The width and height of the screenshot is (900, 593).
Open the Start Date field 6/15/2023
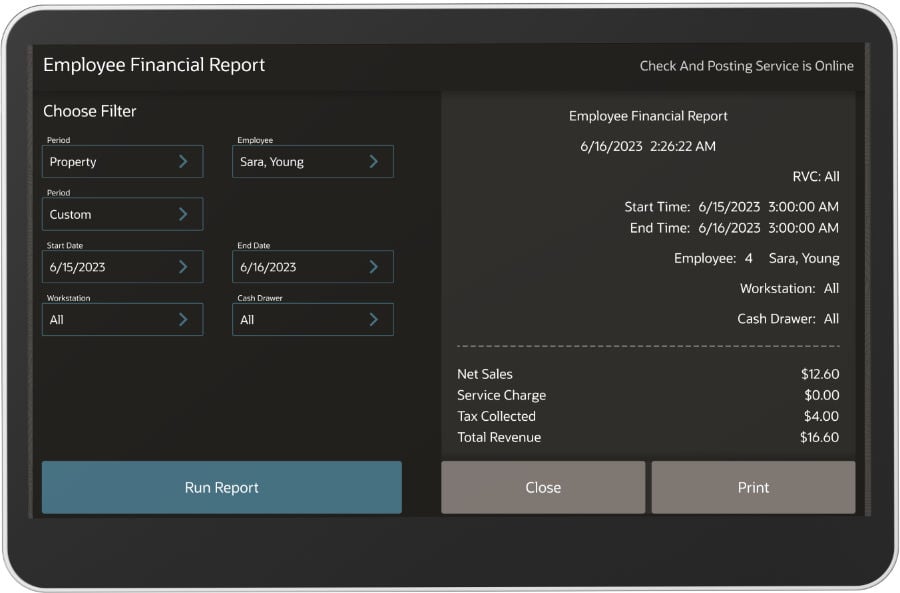(122, 266)
